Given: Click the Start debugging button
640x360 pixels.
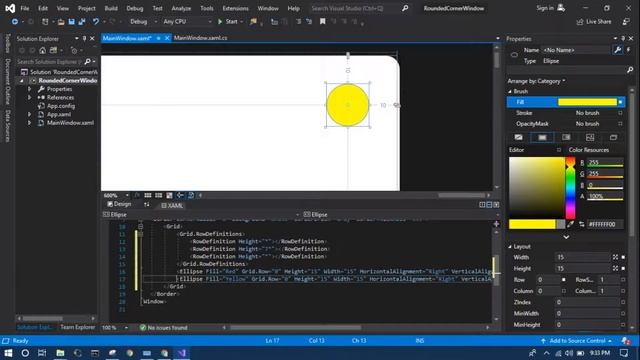Looking at the screenshot, I should coord(228,22).
